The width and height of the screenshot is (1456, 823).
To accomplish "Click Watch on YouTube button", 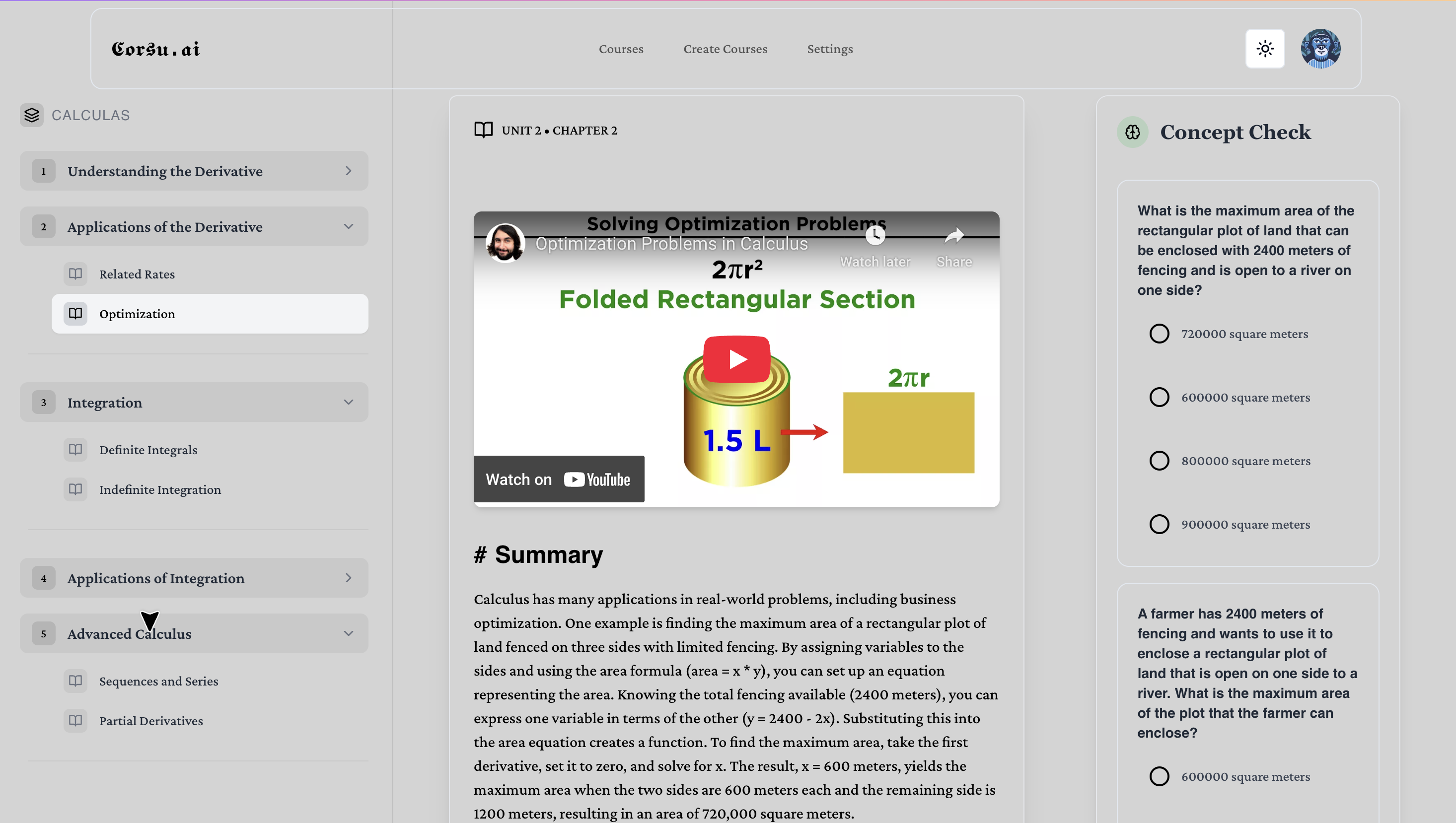I will pyautogui.click(x=558, y=480).
